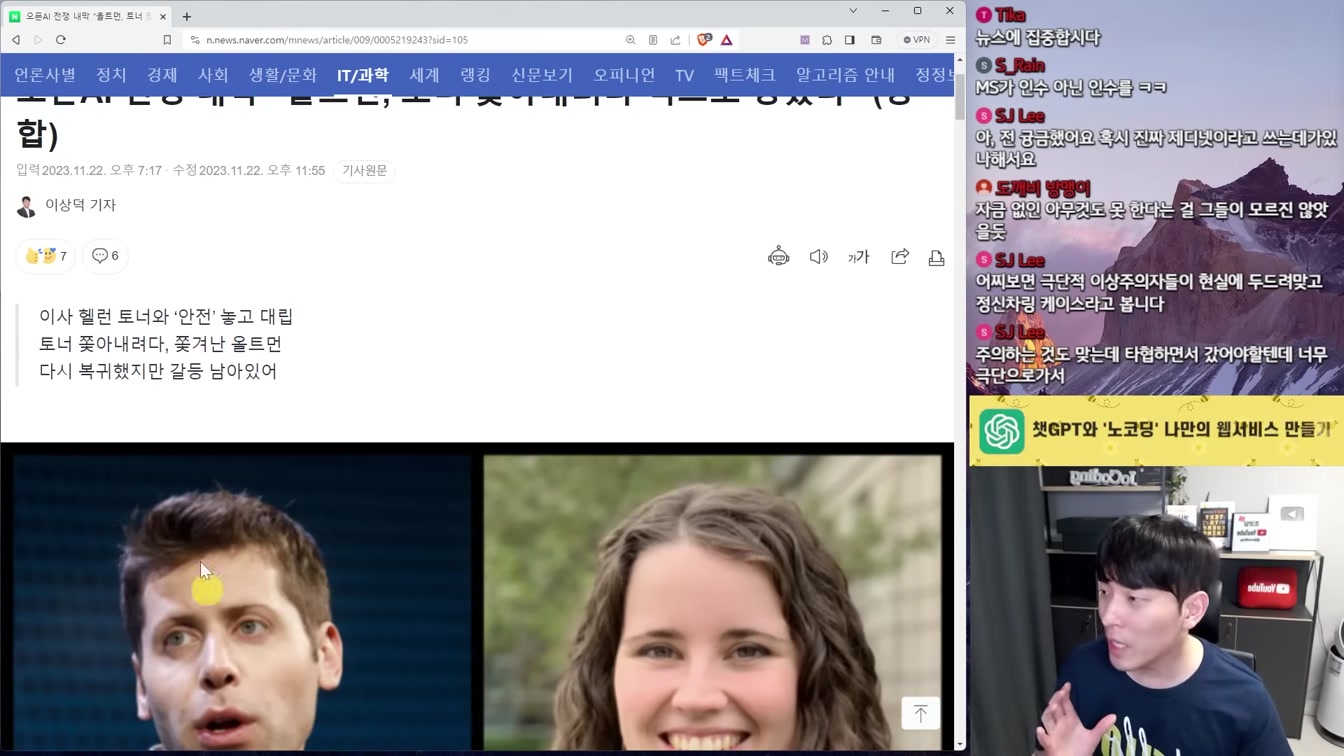Open the browser hamburger menu
Screen dimensions: 1344x756
click(x=950, y=40)
